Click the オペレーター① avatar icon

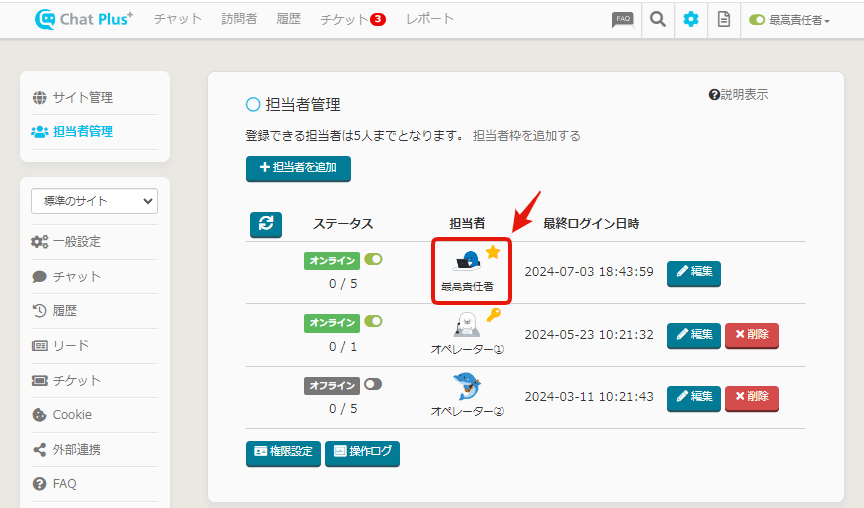click(467, 324)
